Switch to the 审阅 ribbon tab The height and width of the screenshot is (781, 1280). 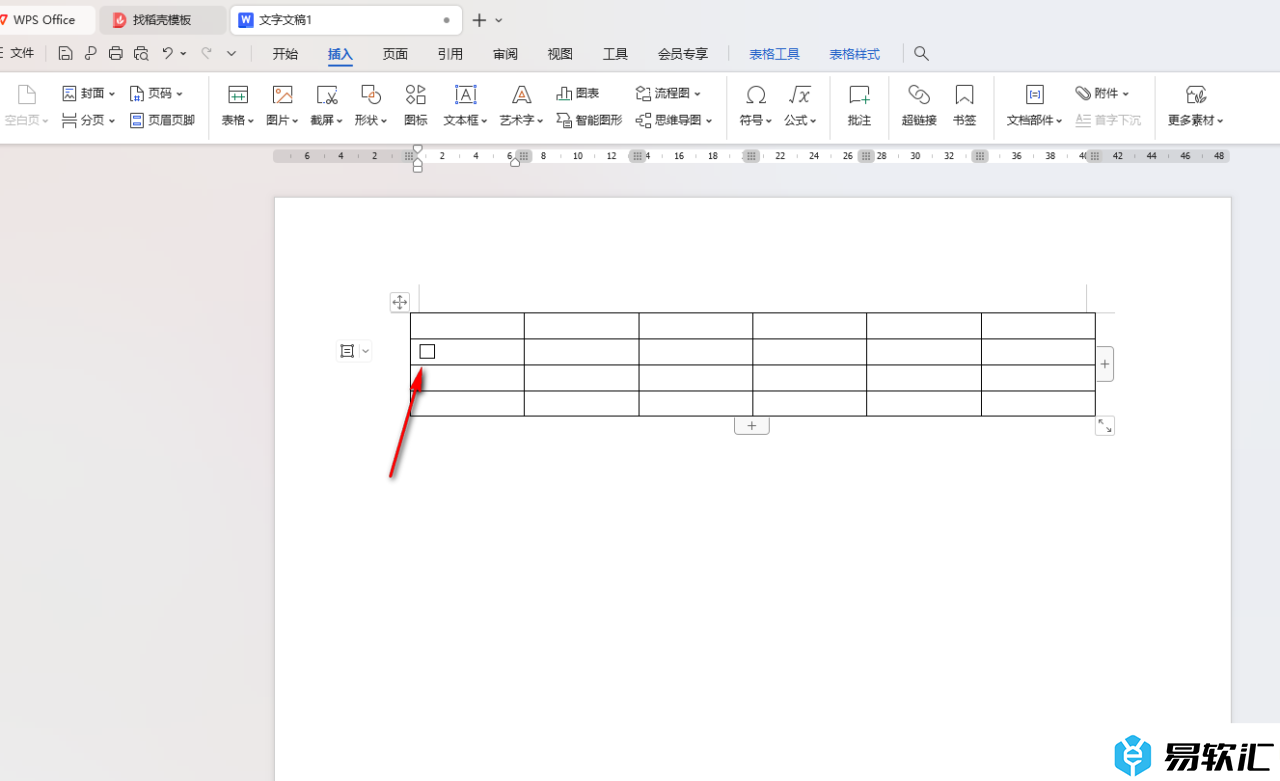pyautogui.click(x=505, y=54)
